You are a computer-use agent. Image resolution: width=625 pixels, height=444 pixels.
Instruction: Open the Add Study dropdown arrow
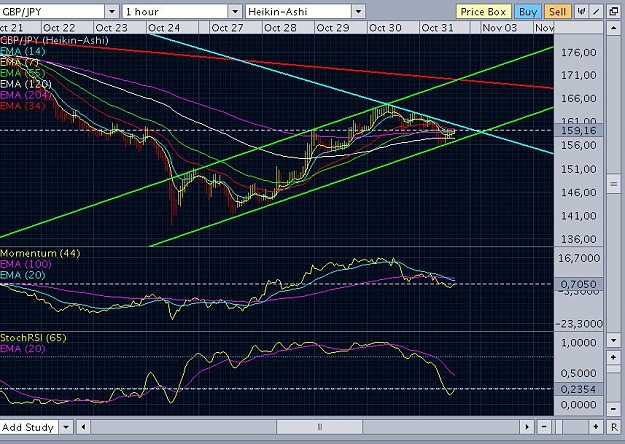point(66,427)
